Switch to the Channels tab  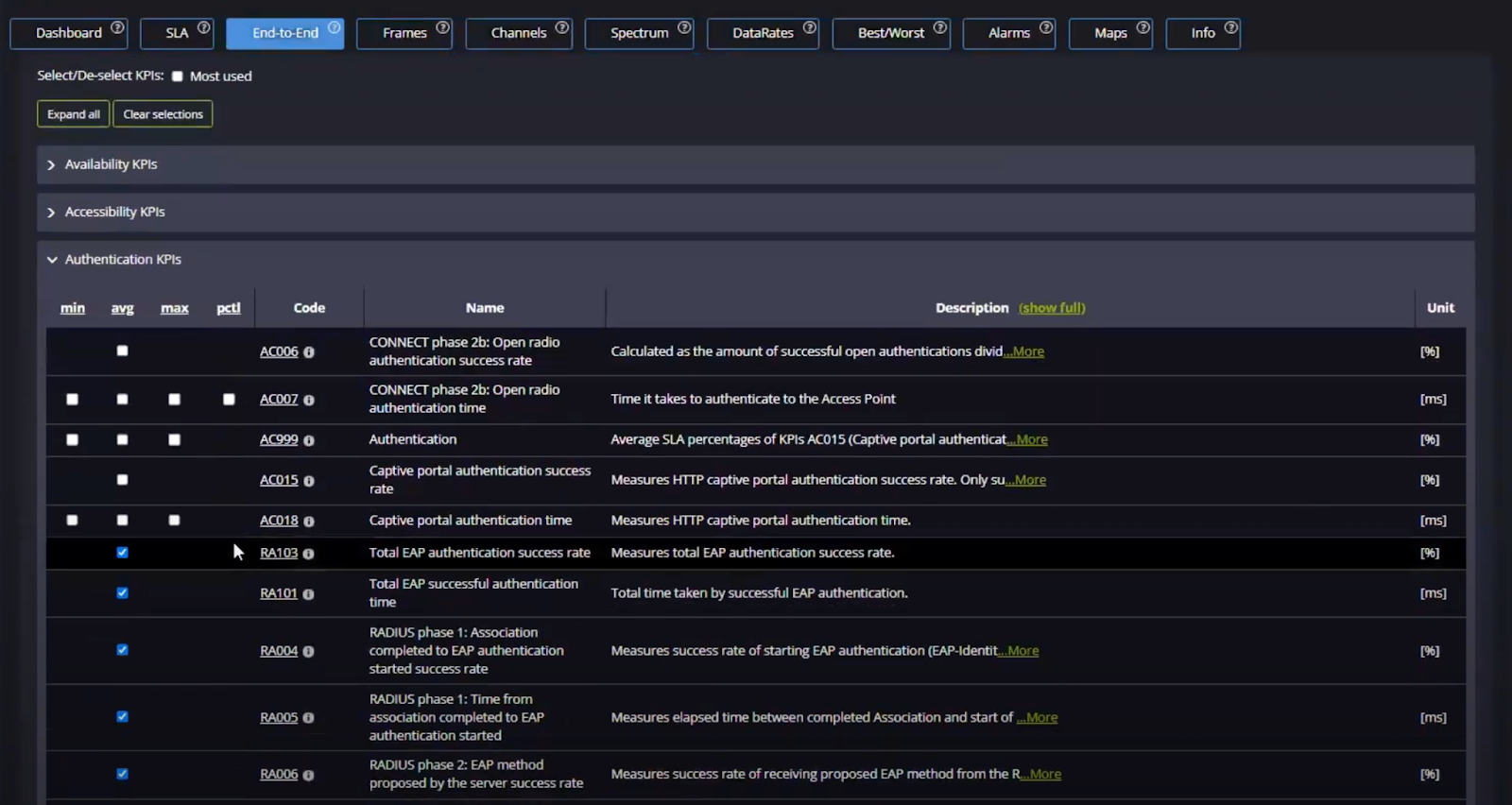(518, 33)
